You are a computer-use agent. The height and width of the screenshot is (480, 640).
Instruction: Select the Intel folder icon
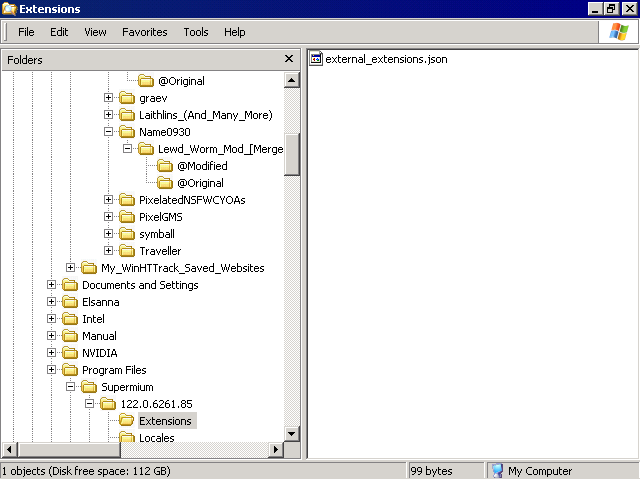(x=70, y=319)
